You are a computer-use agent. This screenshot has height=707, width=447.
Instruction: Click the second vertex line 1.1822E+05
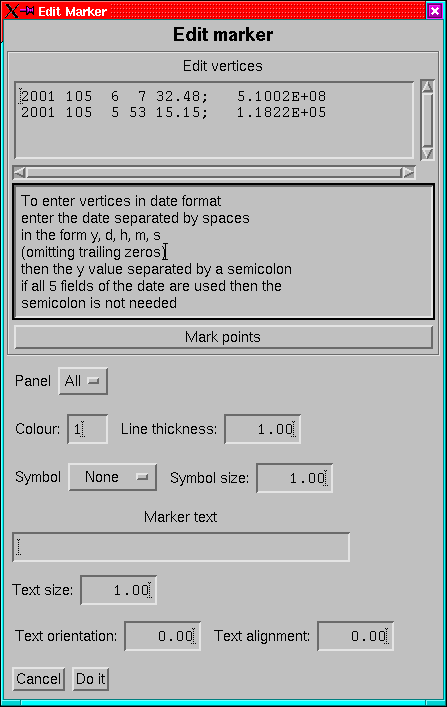[173, 112]
